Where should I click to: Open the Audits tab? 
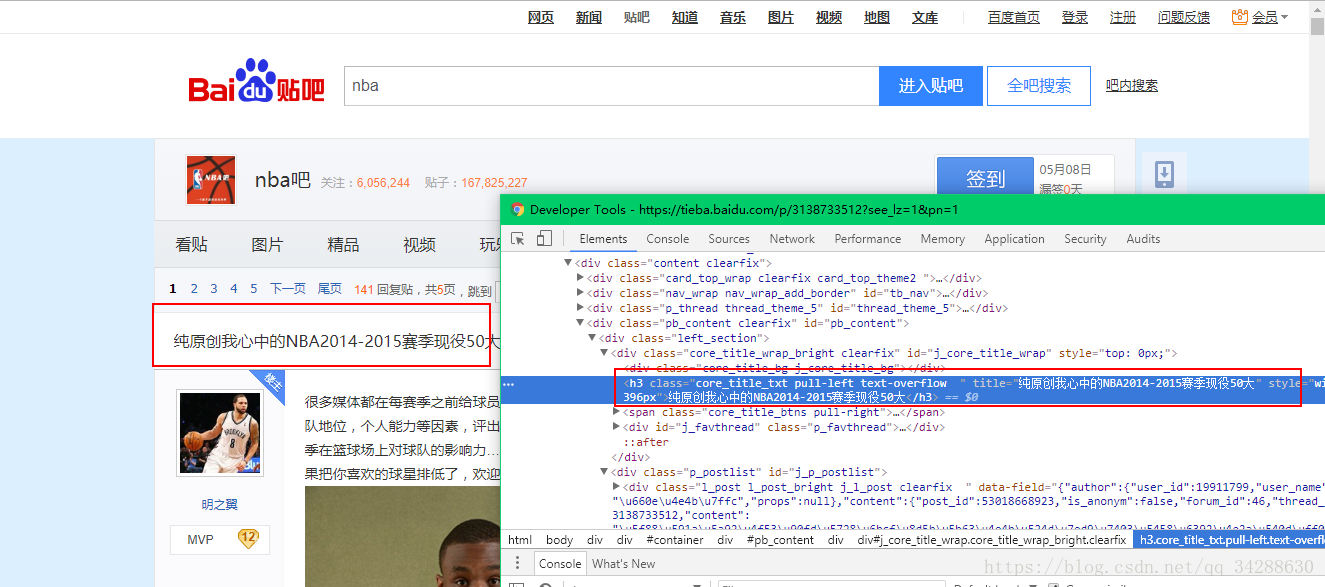(x=1143, y=239)
